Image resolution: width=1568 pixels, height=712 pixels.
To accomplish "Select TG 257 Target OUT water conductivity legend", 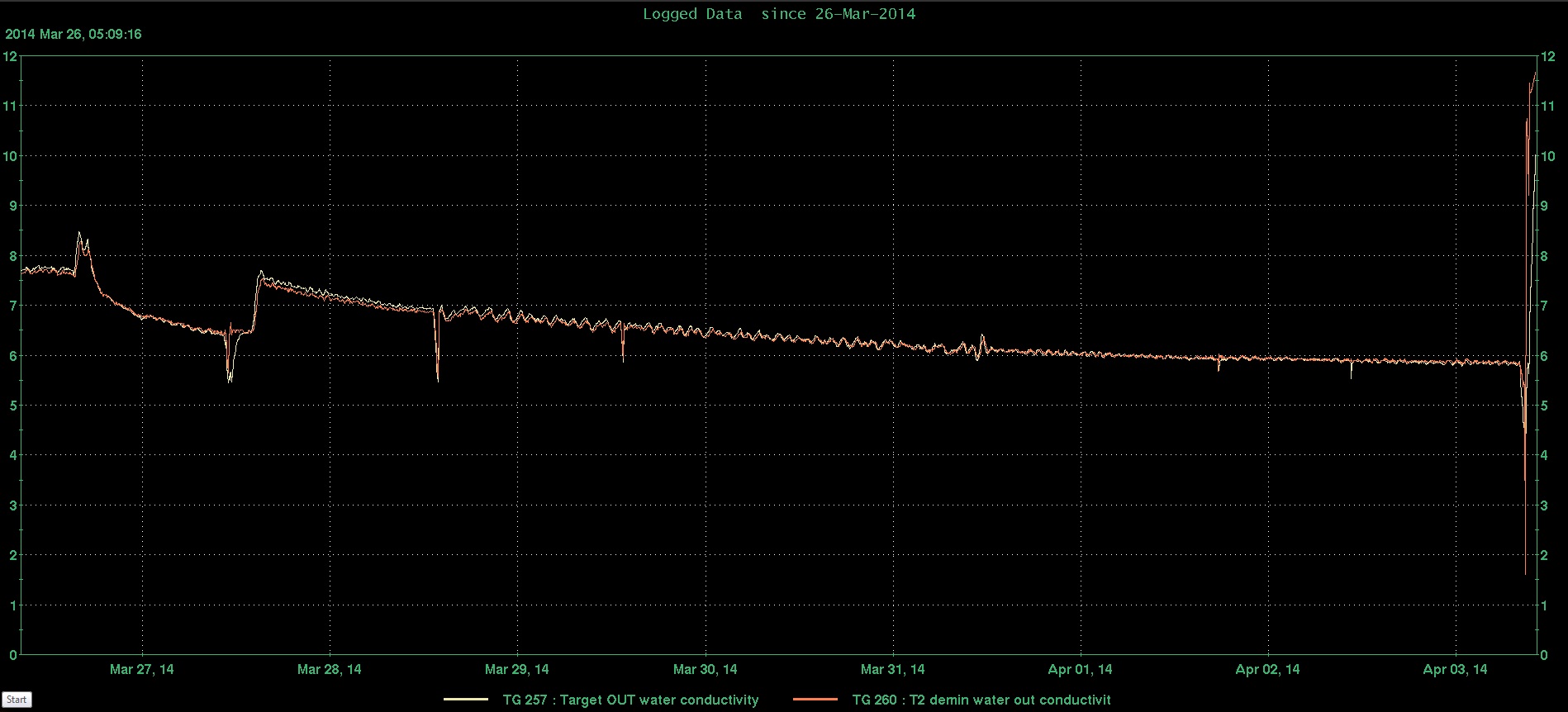I will [630, 700].
